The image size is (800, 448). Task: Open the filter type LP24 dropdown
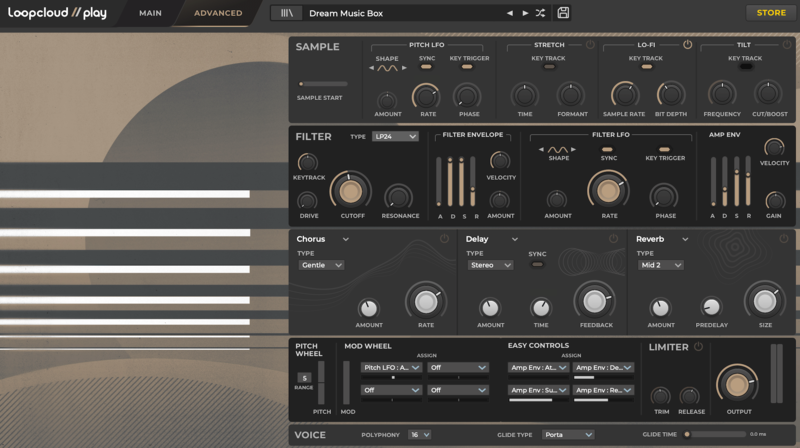click(395, 136)
